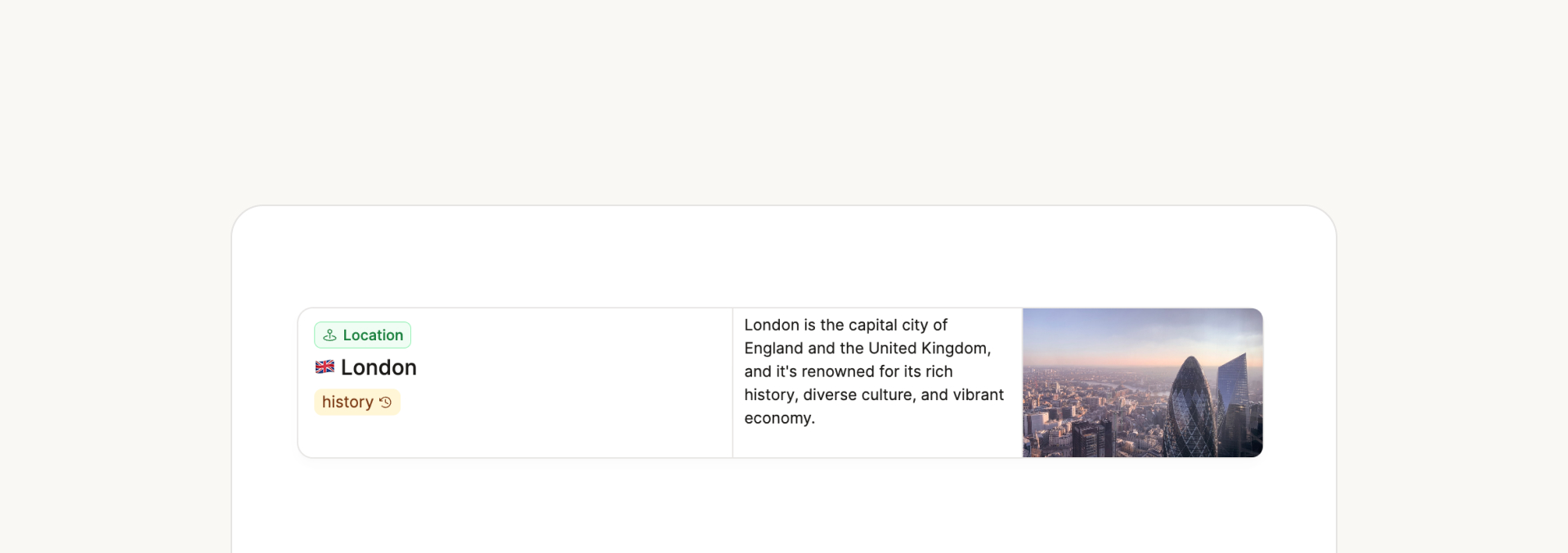Click empty space right of London title
Image resolution: width=1568 pixels, height=553 pixels.
(x=572, y=368)
